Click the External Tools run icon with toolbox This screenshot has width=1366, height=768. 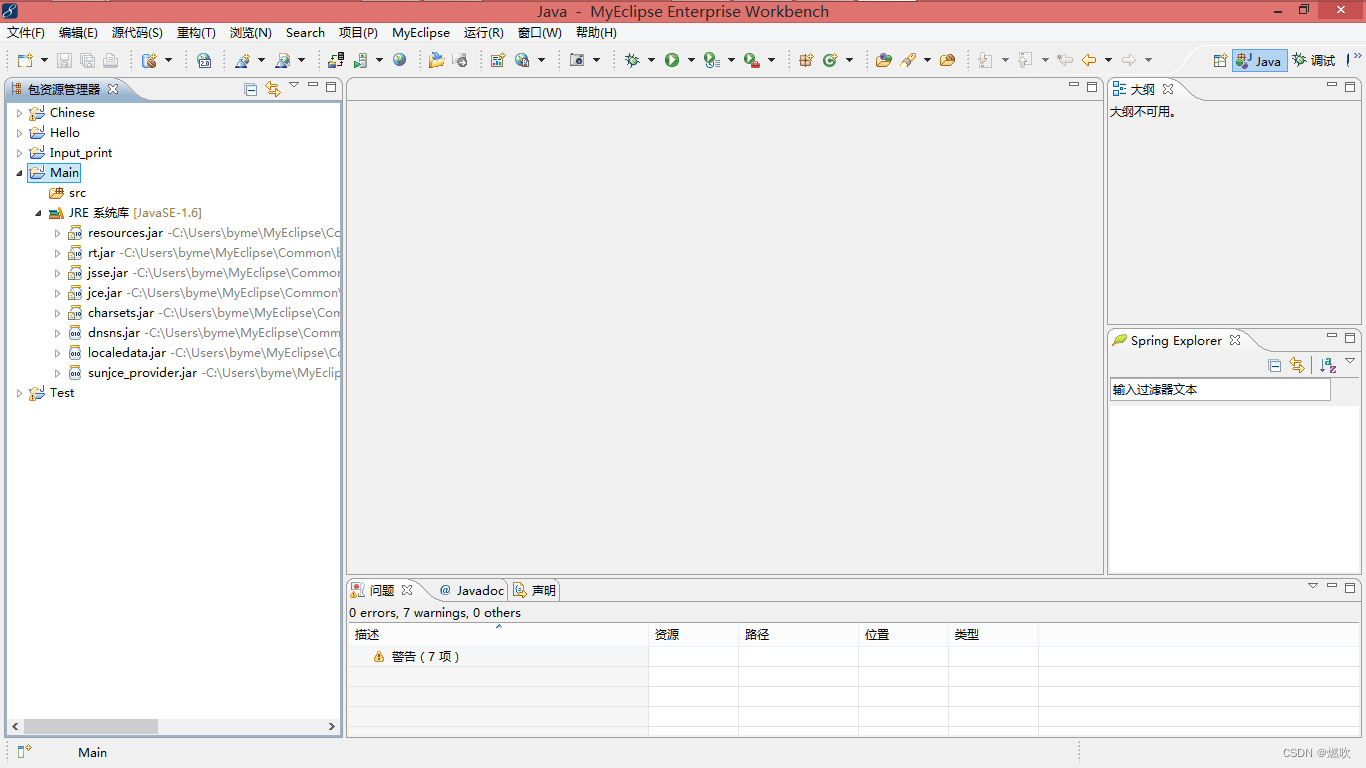pyautogui.click(x=752, y=60)
